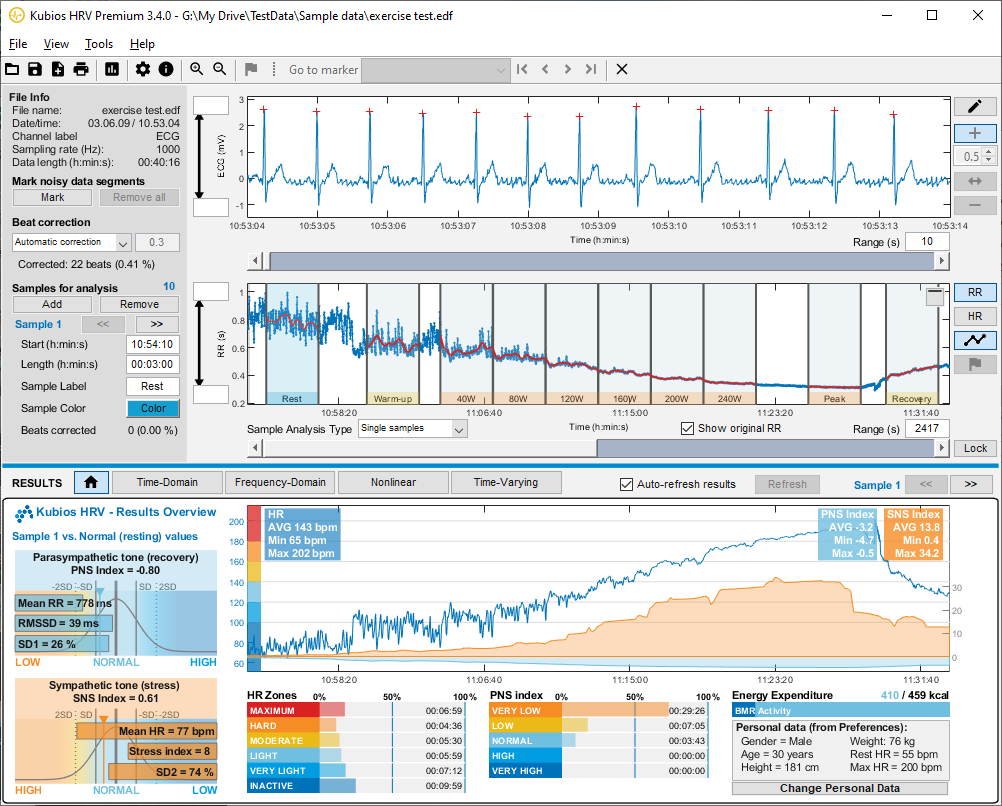The image size is (1002, 806).
Task: Click Remove sample button
Action: coord(139,304)
